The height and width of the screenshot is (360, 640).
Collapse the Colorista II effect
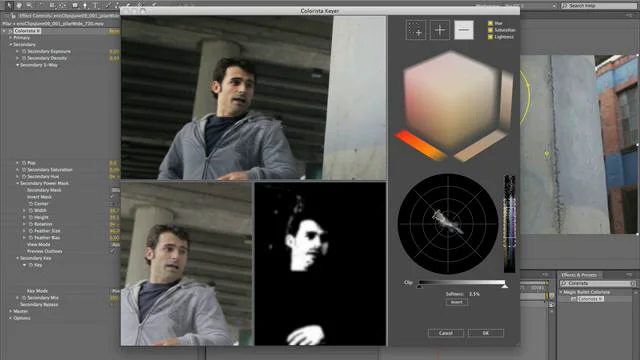tap(4, 31)
